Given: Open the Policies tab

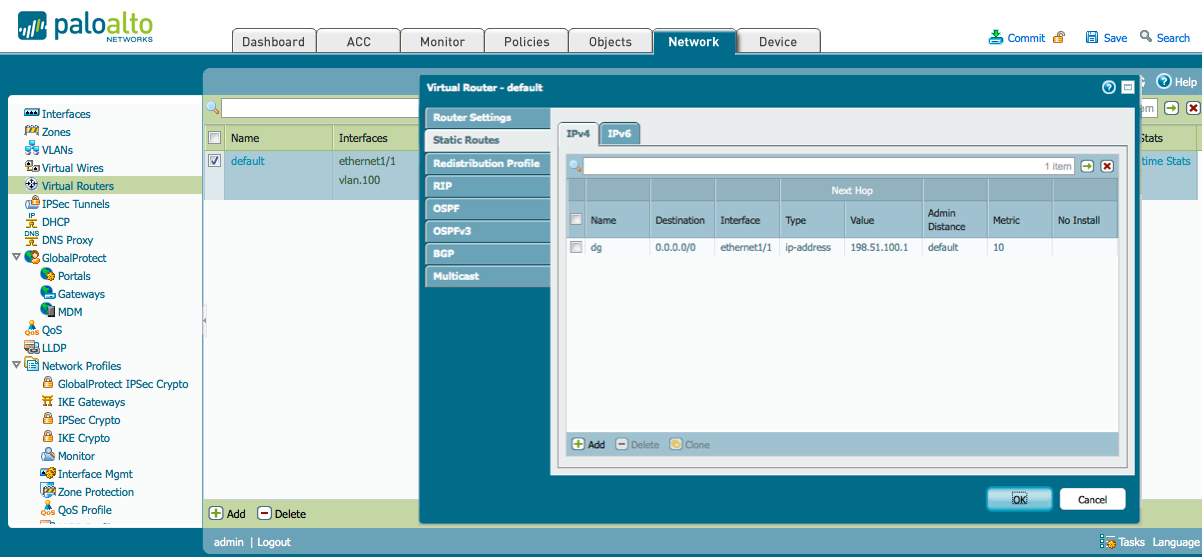Looking at the screenshot, I should (x=526, y=42).
